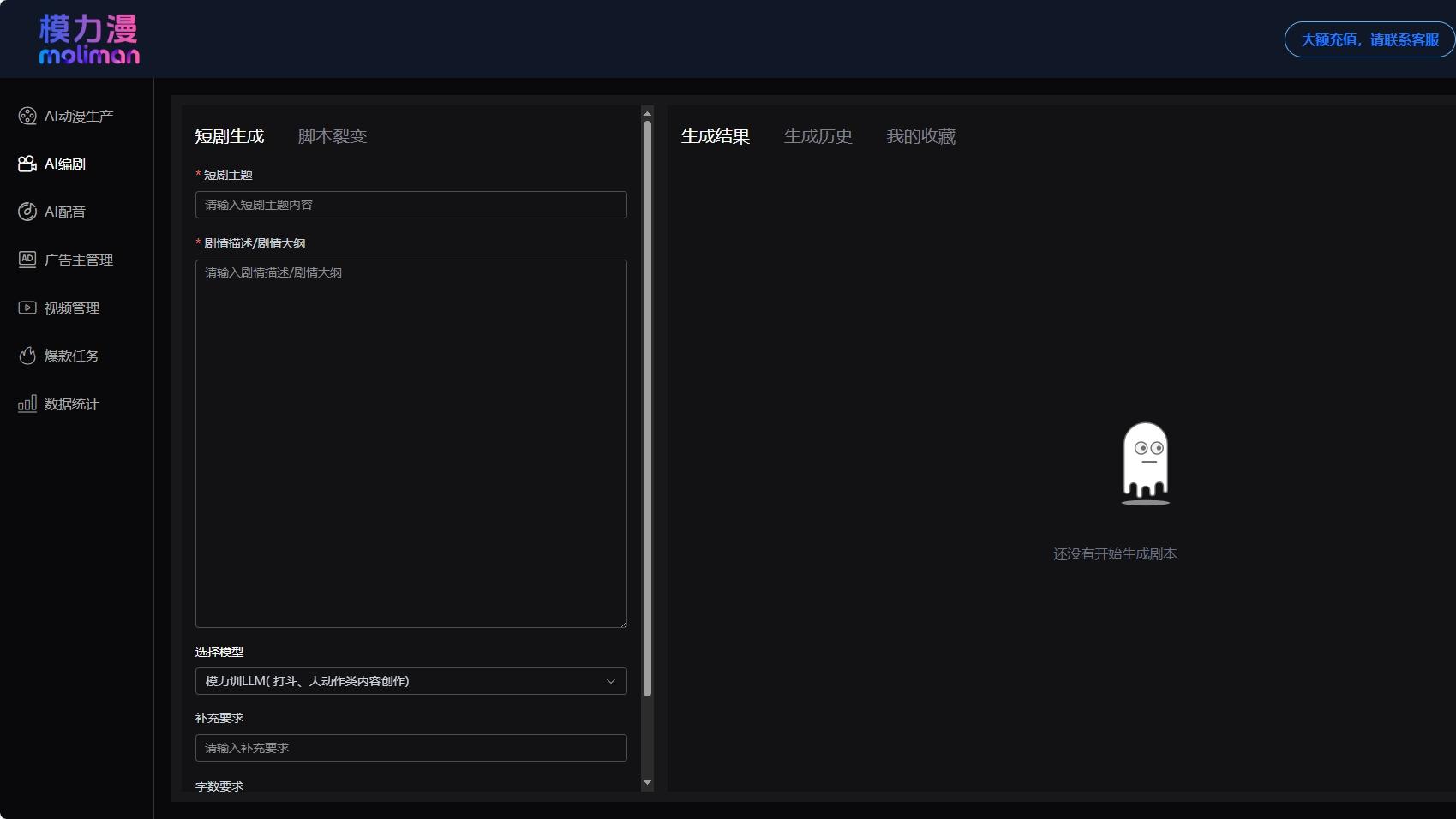
Task: Click the 广告主管理 AD icon
Action: 27,260
